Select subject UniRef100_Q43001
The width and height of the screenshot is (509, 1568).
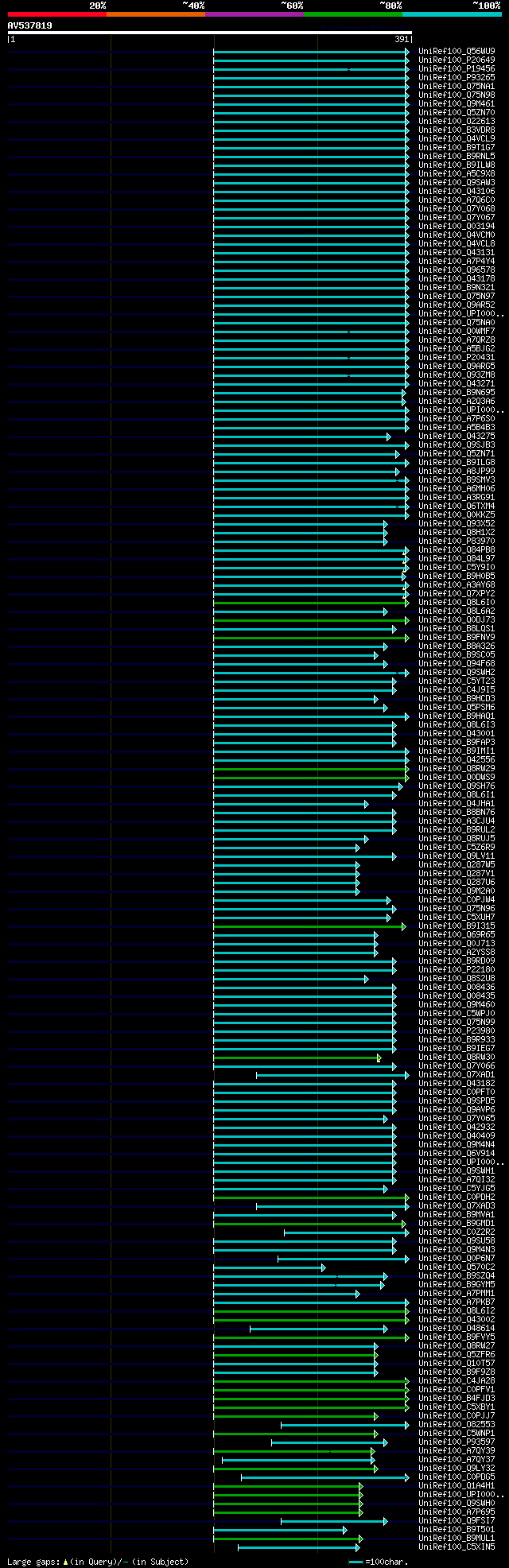point(457,733)
